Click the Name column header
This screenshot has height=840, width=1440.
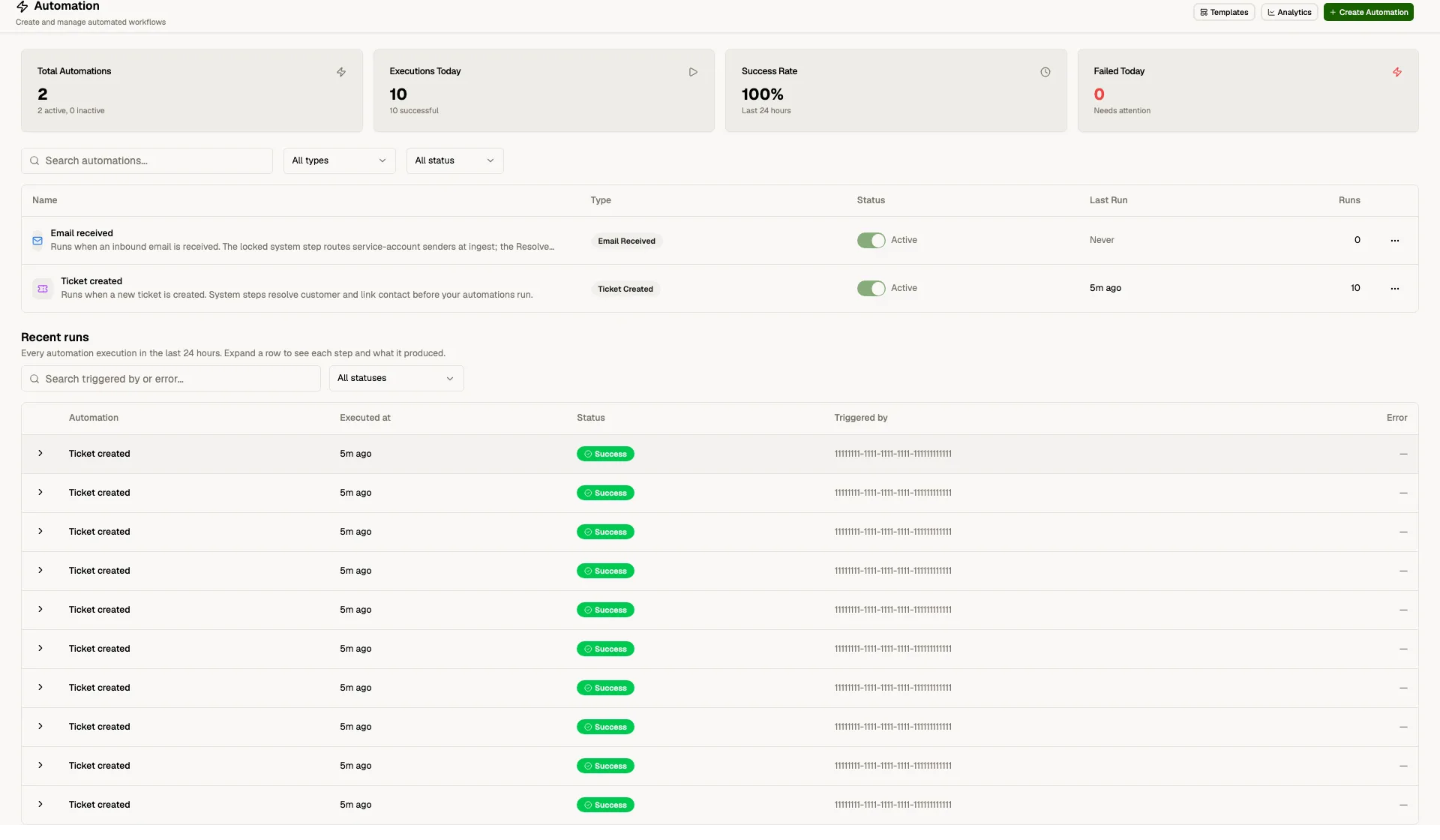tap(45, 200)
